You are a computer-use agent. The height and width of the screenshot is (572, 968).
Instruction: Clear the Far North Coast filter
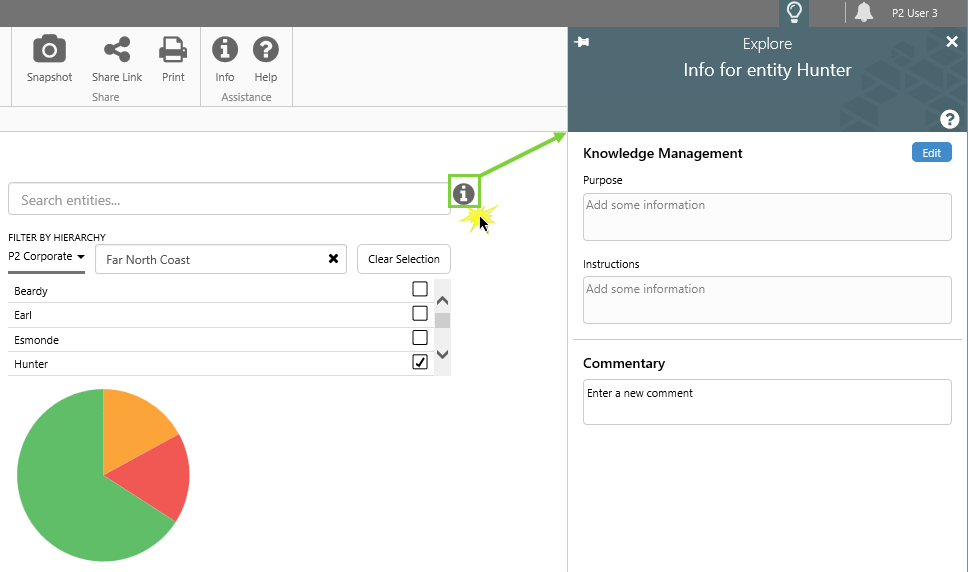tap(333, 259)
